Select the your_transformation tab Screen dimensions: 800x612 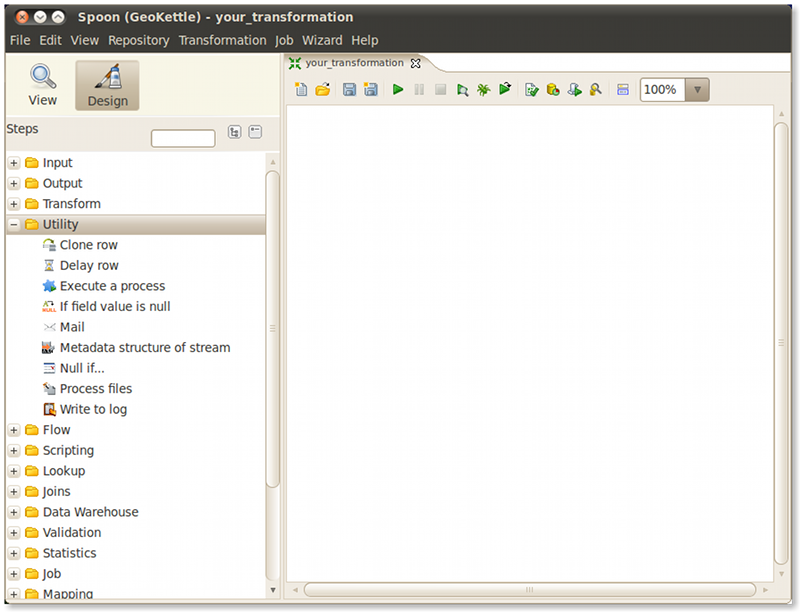(x=354, y=63)
